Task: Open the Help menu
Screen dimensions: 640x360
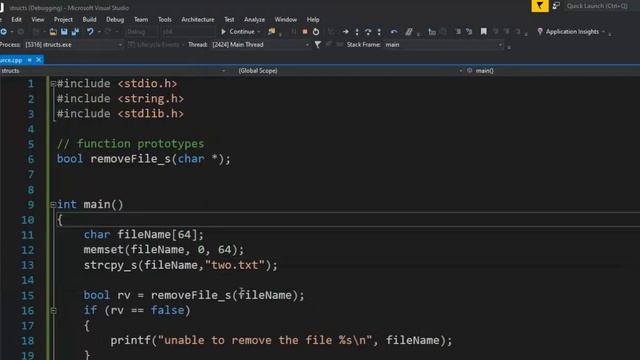Action: coord(313,19)
